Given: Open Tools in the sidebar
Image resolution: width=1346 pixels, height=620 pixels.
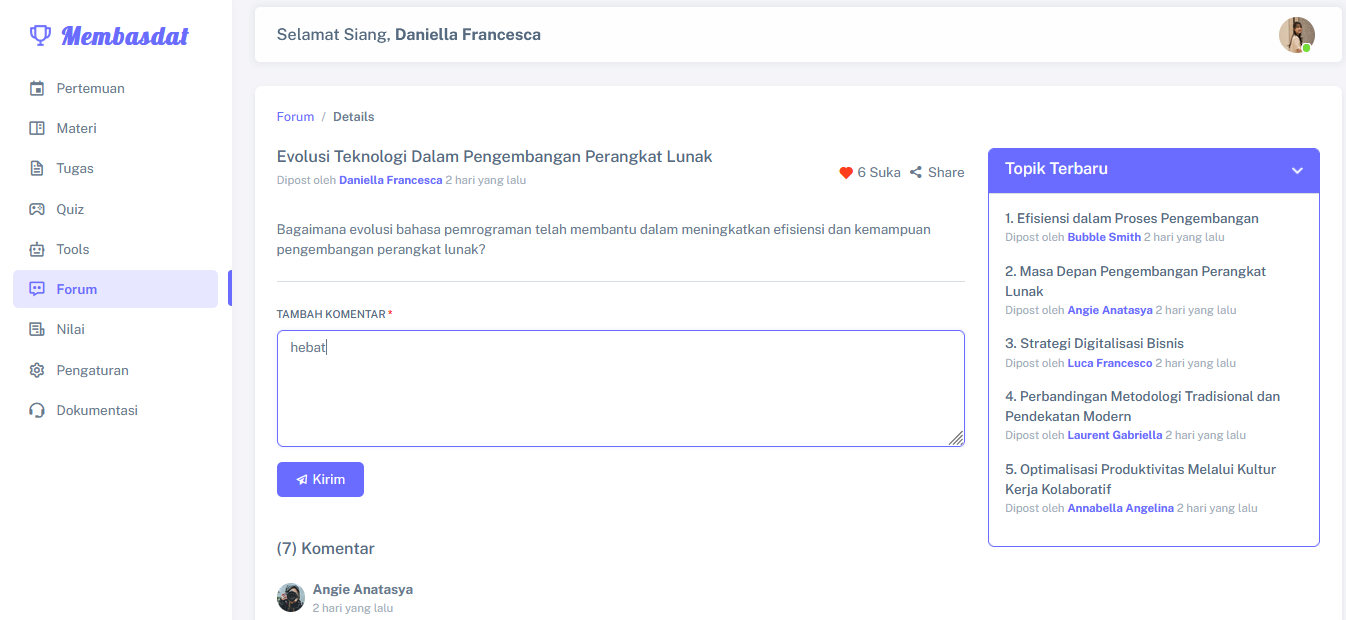Looking at the screenshot, I should point(115,249).
